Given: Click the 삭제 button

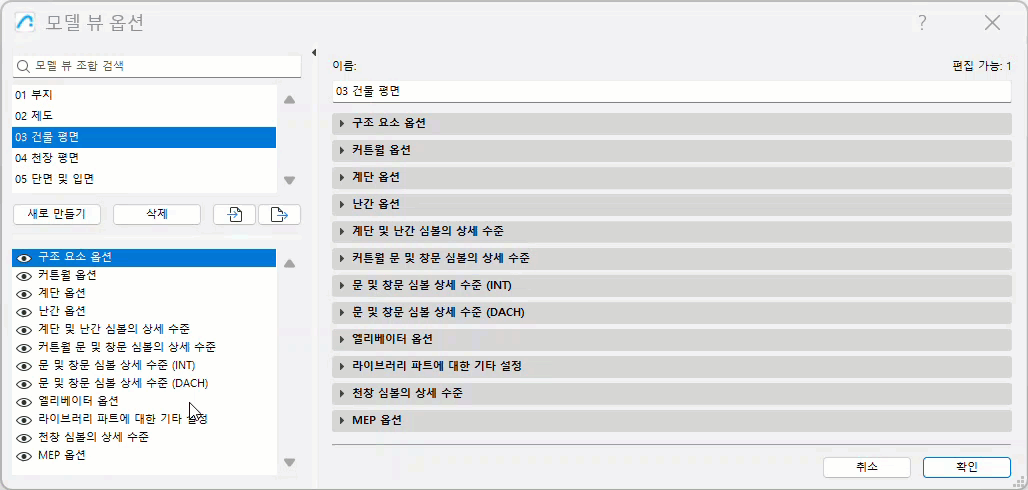Looking at the screenshot, I should pos(157,214).
